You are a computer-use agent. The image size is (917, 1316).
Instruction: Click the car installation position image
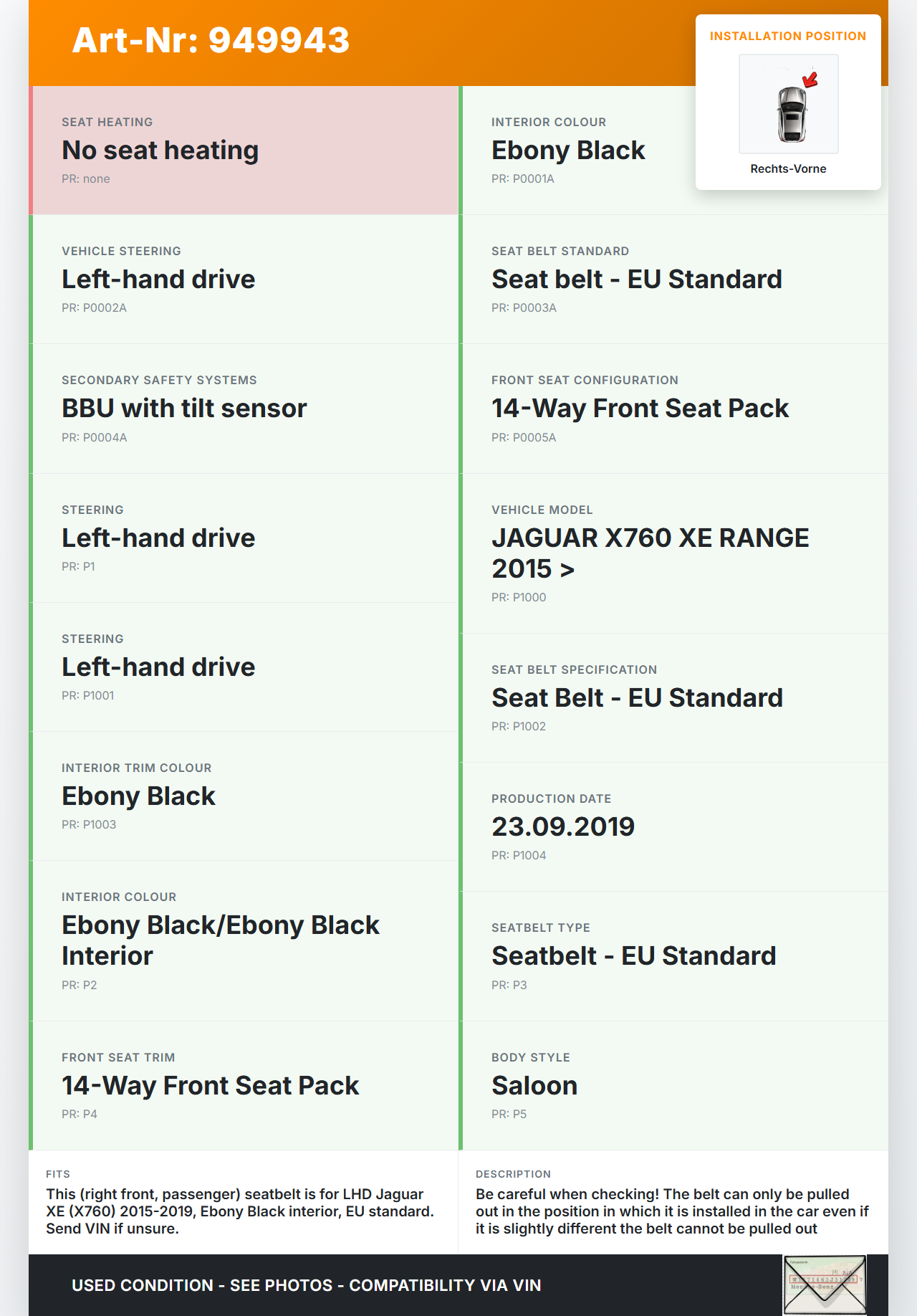pyautogui.click(x=789, y=104)
